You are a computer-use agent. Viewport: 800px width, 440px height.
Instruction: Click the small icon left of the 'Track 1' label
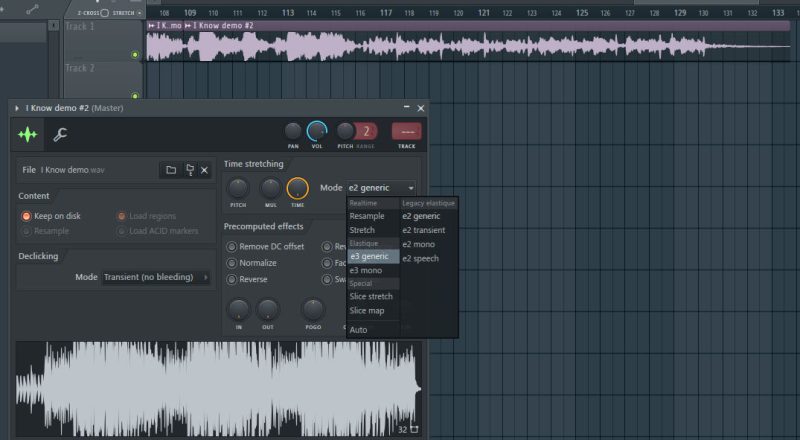54,25
